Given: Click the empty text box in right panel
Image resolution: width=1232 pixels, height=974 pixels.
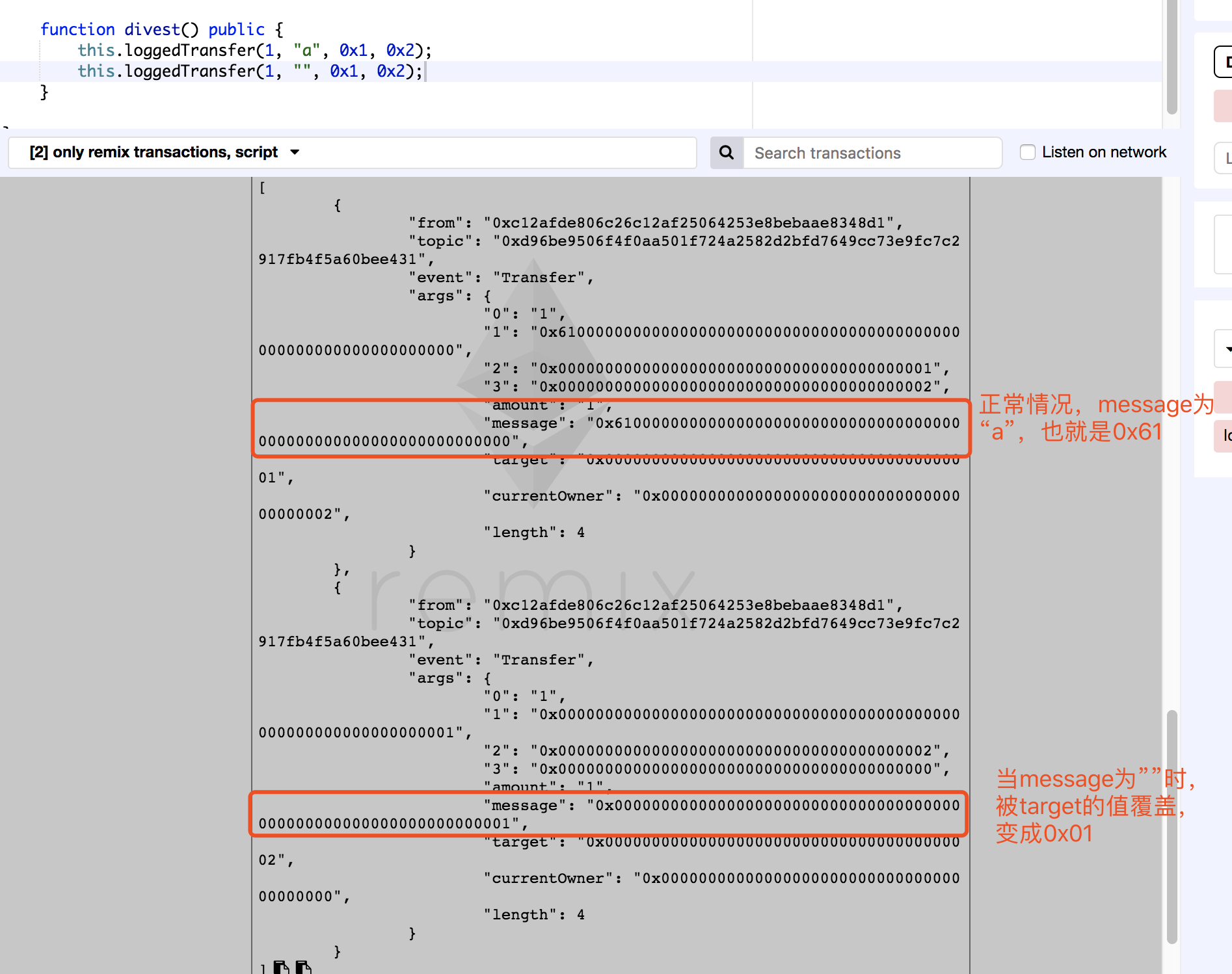Looking at the screenshot, I should coord(1224,244).
